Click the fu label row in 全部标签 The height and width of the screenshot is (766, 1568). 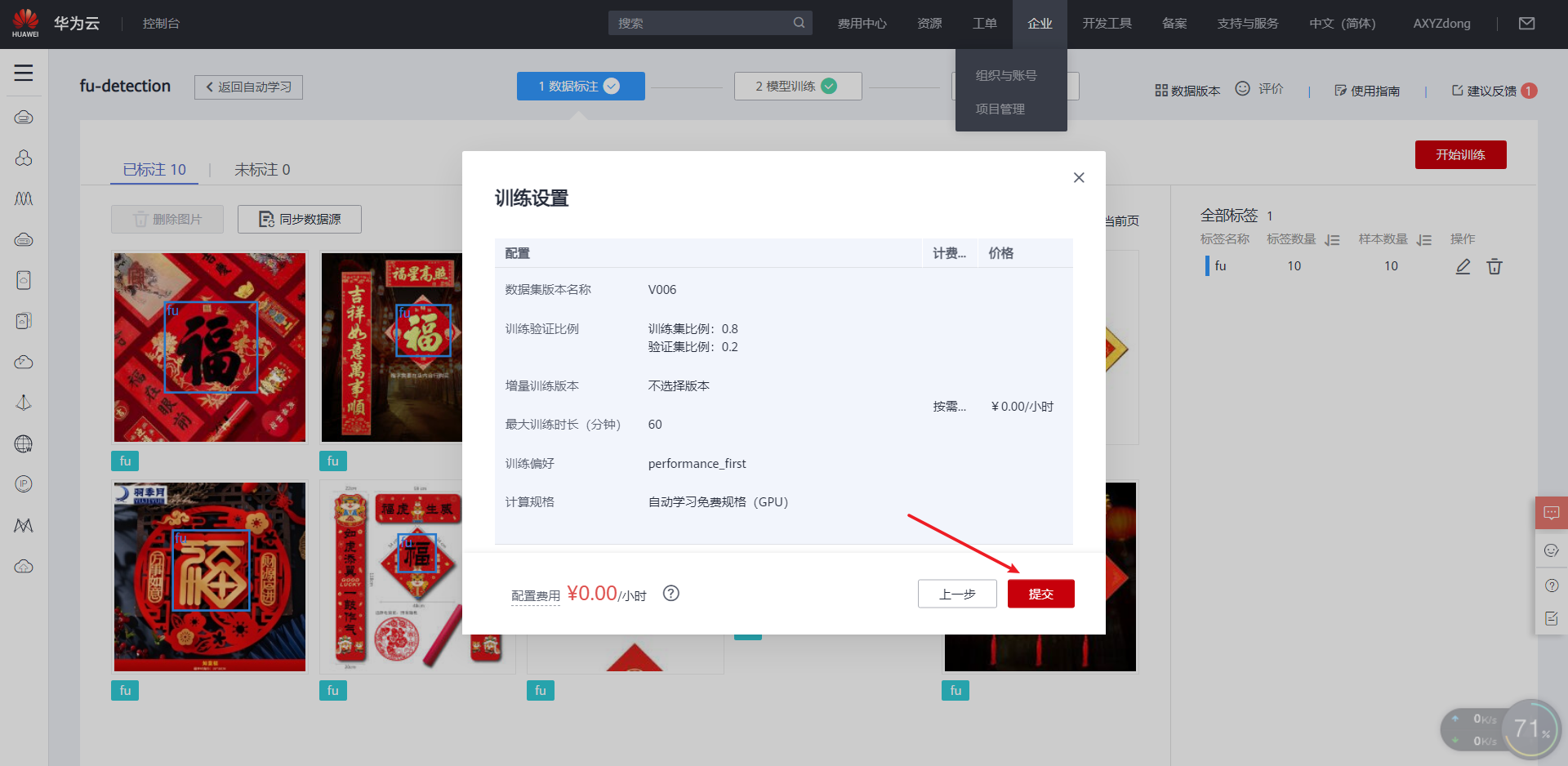click(1355, 266)
